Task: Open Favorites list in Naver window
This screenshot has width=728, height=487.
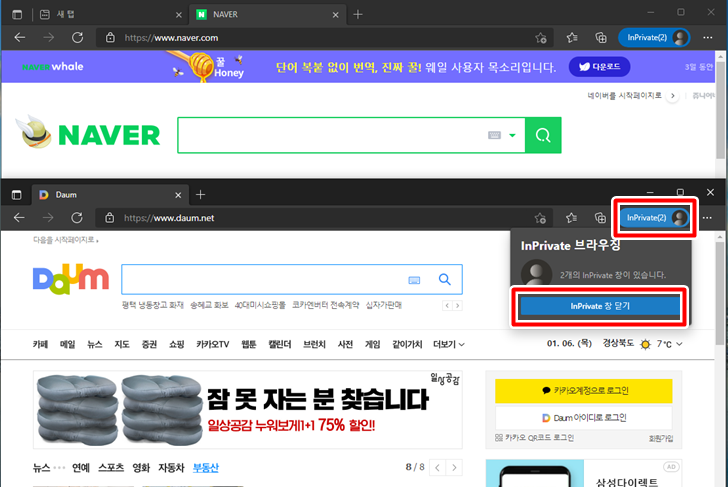Action: pos(572,38)
